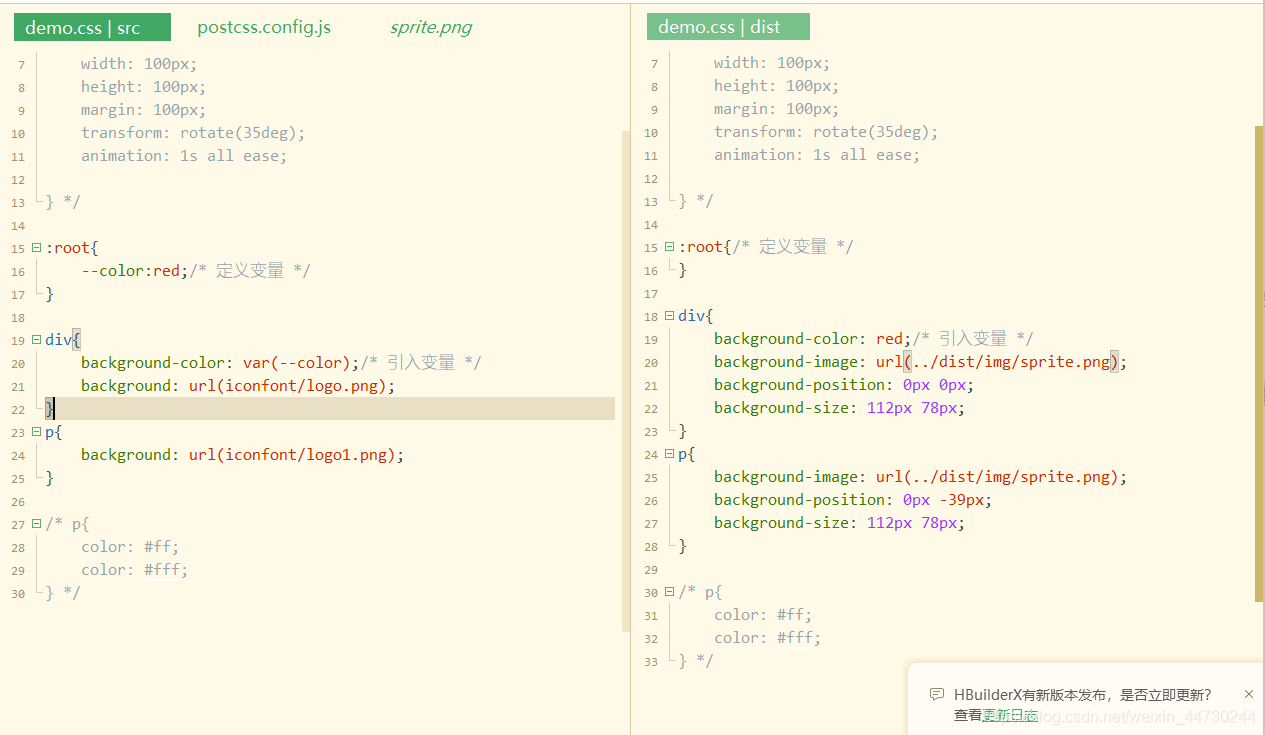Open the postcss.config.js tab
This screenshot has width=1265, height=735.
pos(264,27)
